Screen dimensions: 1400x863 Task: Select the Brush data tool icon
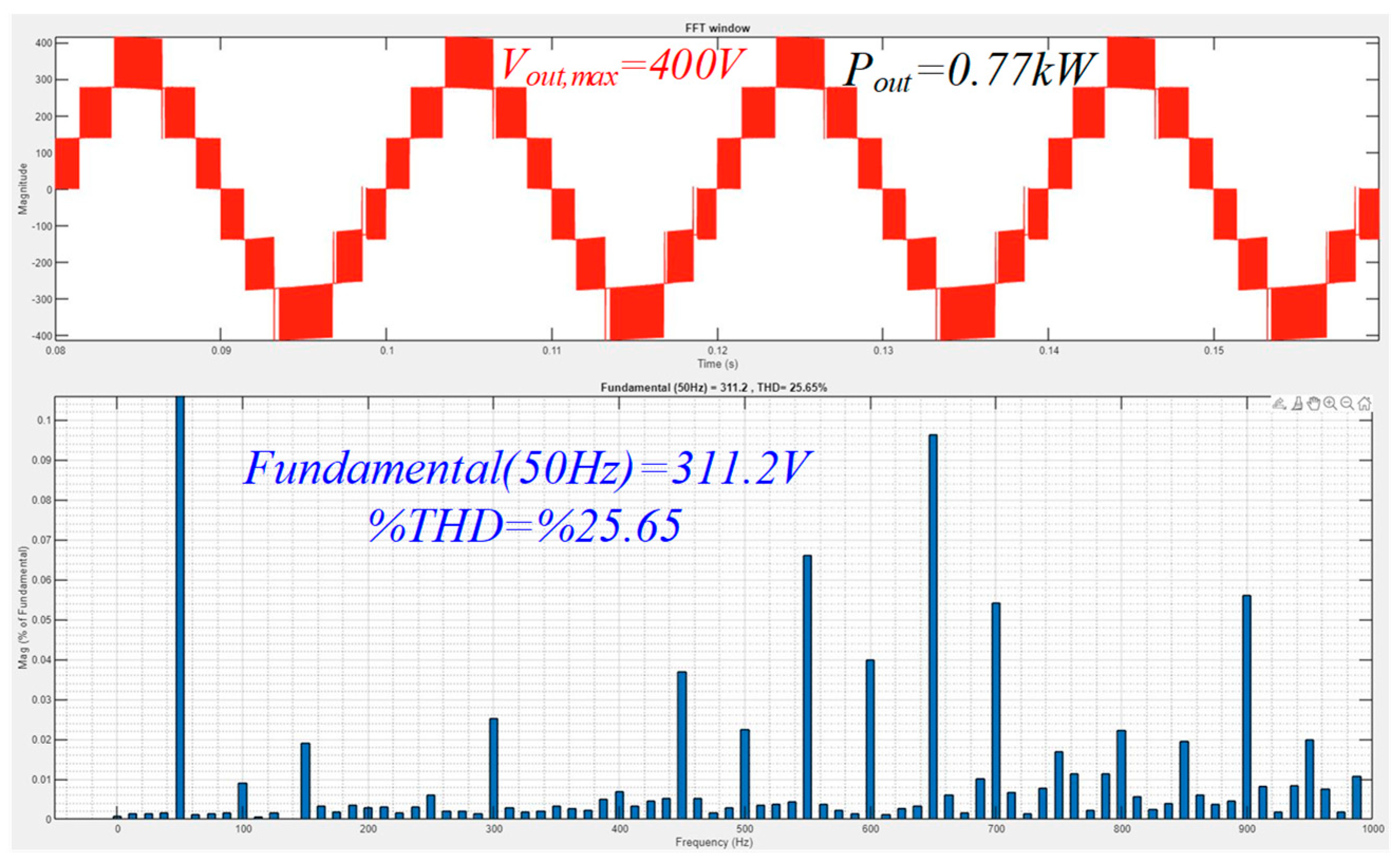click(x=1297, y=404)
